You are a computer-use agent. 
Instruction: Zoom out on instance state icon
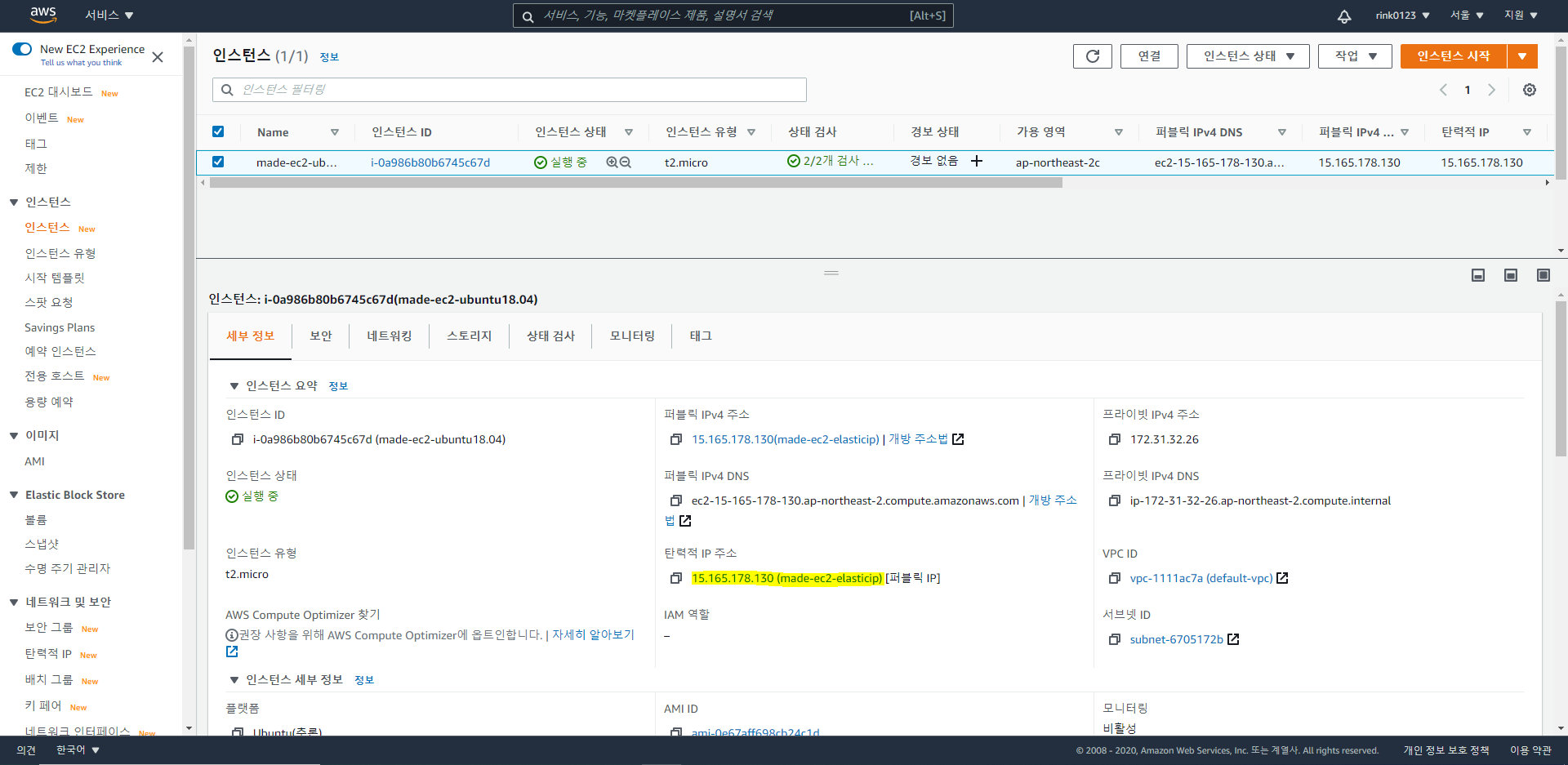pyautogui.click(x=626, y=162)
